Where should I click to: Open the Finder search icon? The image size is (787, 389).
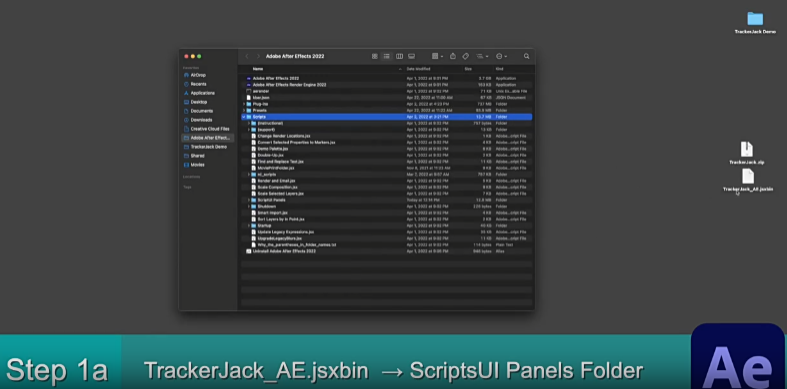click(x=527, y=56)
